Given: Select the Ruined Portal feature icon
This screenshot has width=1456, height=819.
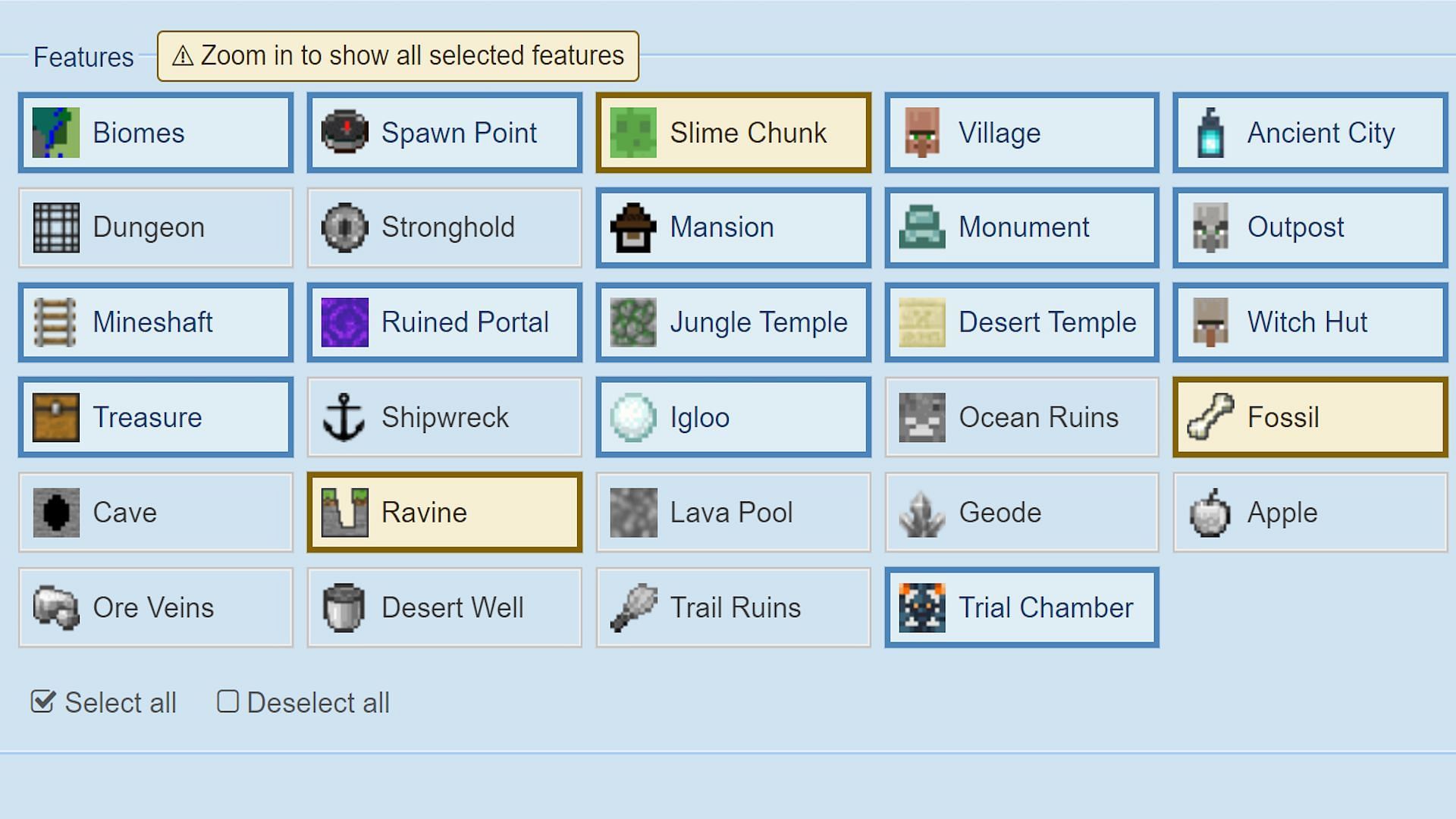Looking at the screenshot, I should point(346,322).
